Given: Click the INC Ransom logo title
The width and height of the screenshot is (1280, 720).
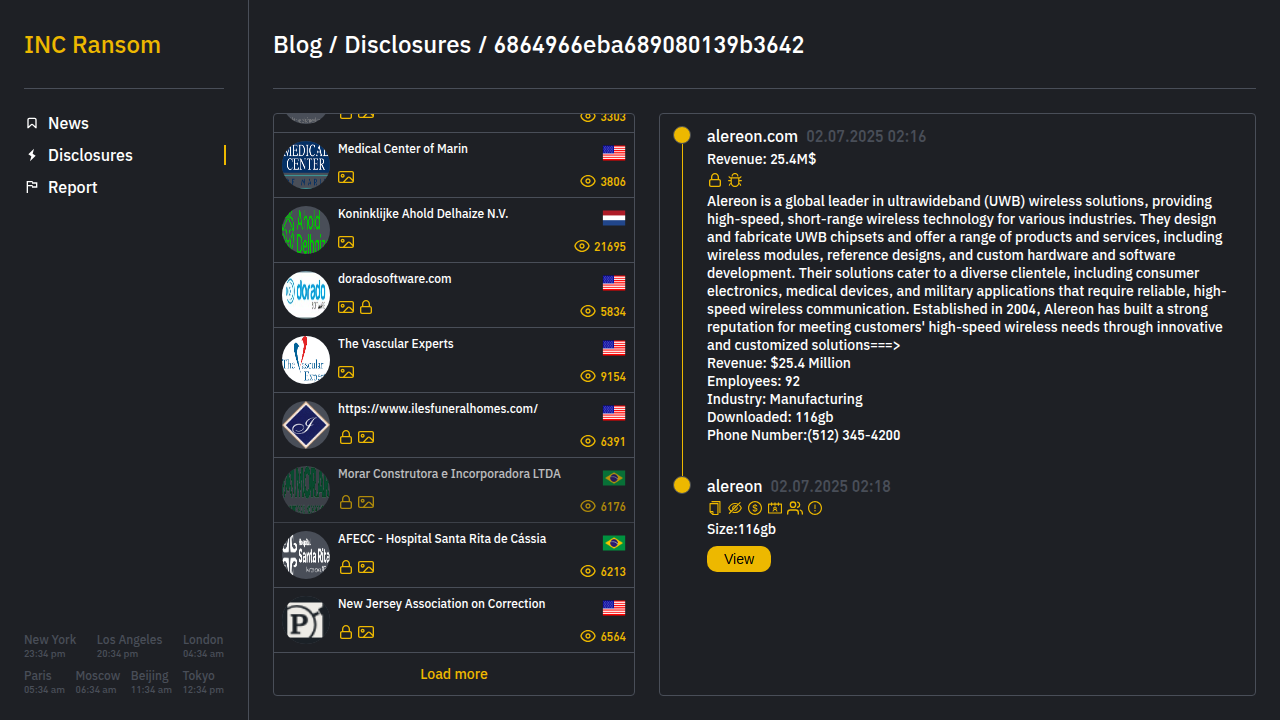Looking at the screenshot, I should click(x=92, y=45).
